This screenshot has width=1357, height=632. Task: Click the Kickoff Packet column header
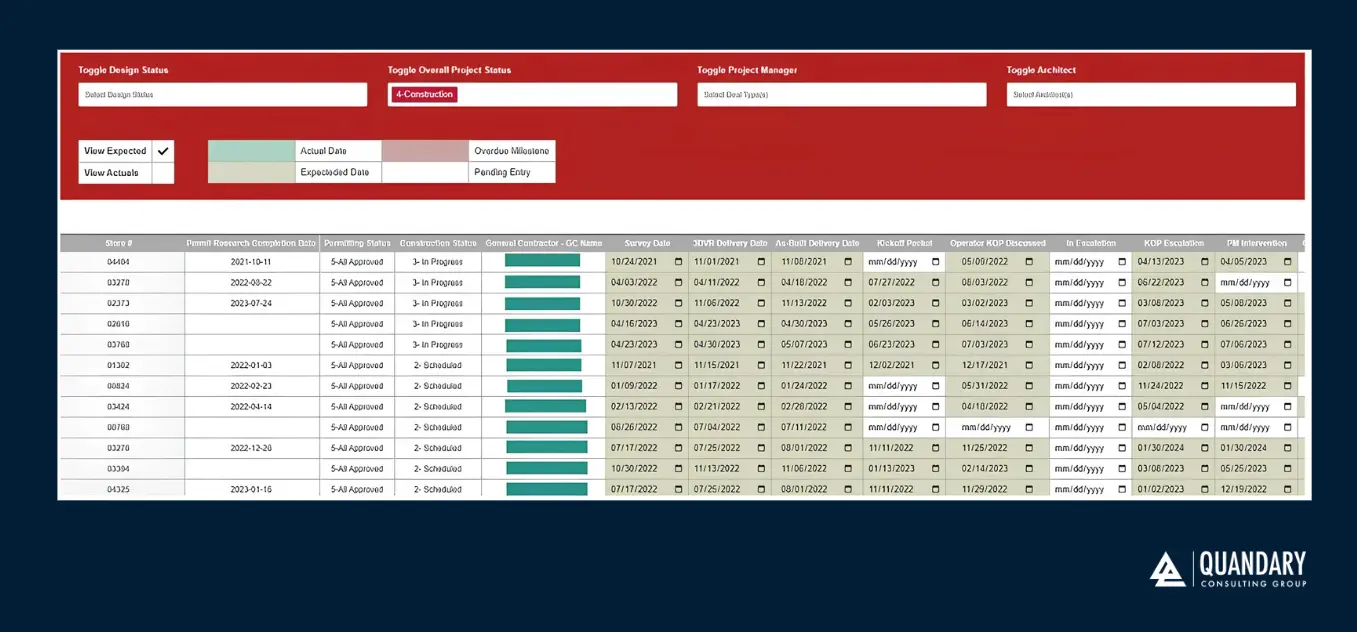[x=904, y=243]
